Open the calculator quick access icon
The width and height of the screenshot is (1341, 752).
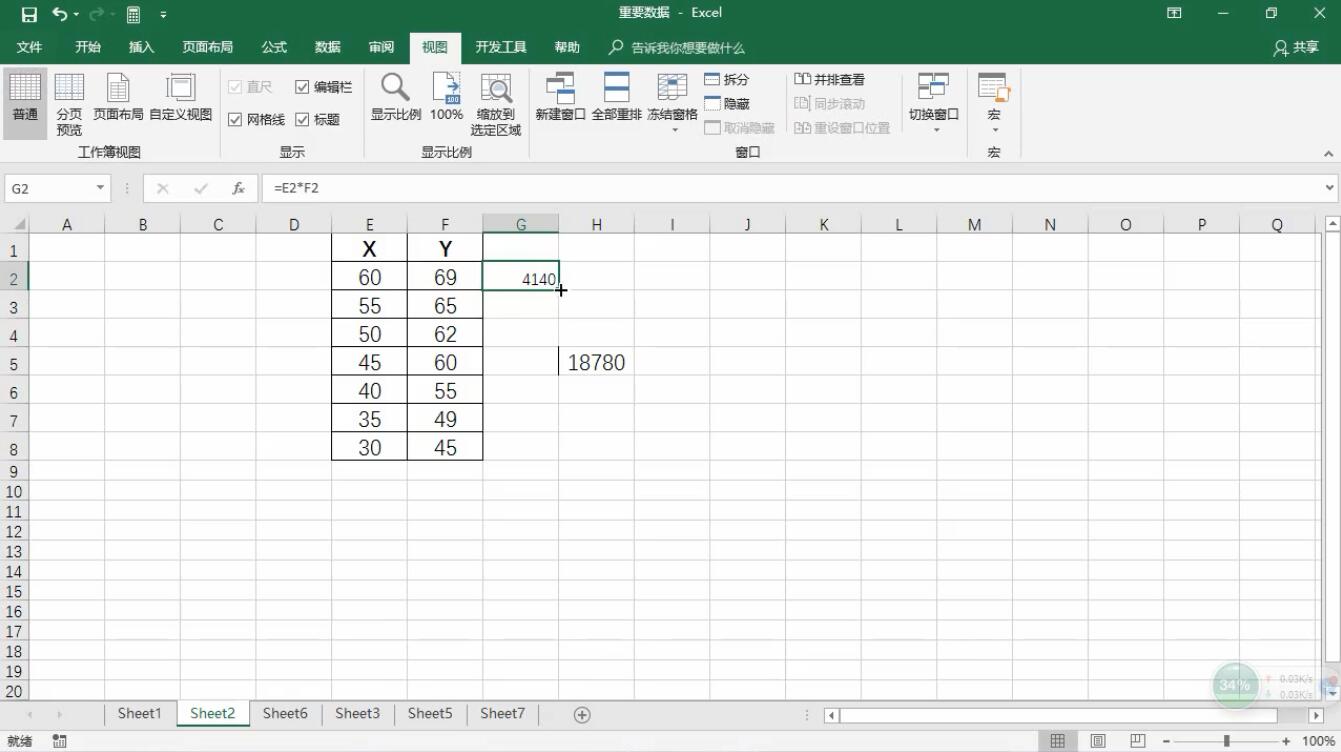133,14
